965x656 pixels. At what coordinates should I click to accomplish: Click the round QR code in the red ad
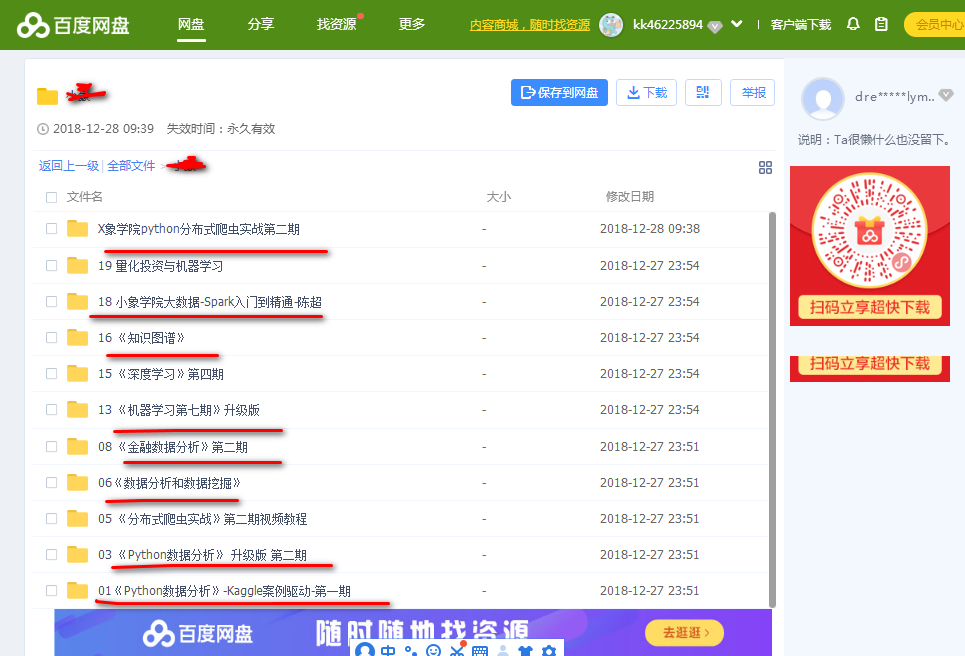(869, 231)
